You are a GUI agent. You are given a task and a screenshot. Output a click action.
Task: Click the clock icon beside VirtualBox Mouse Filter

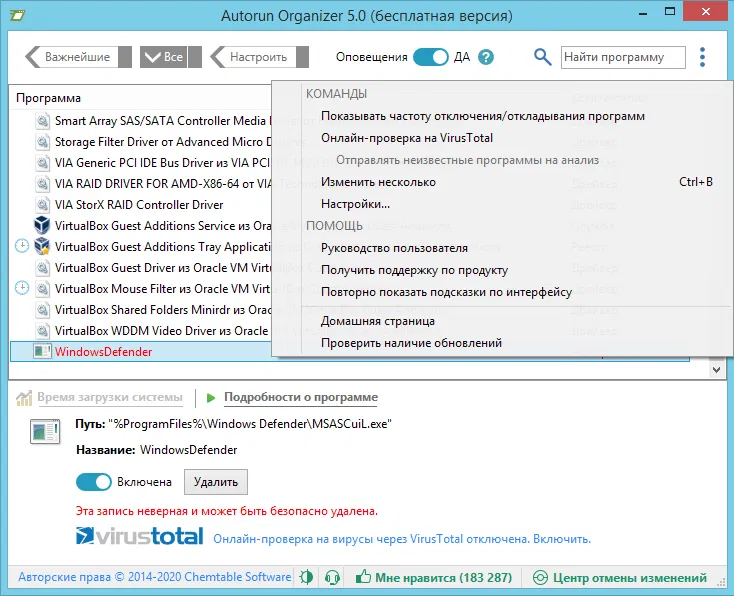22,288
